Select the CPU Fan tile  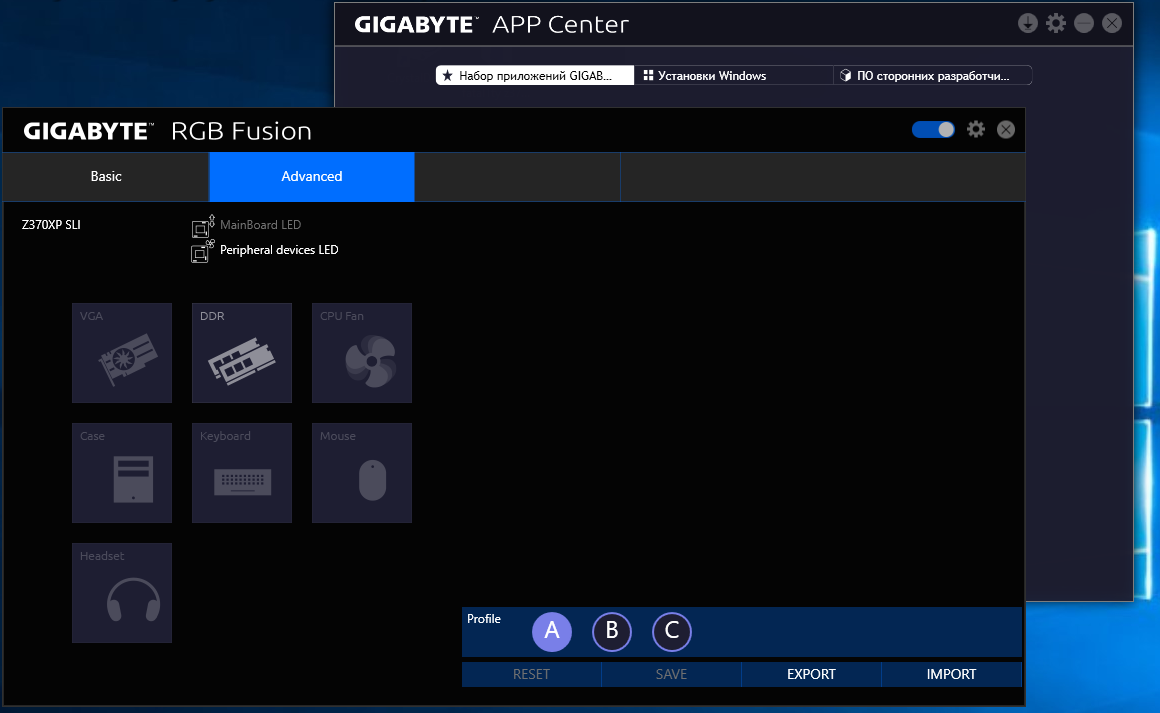362,353
